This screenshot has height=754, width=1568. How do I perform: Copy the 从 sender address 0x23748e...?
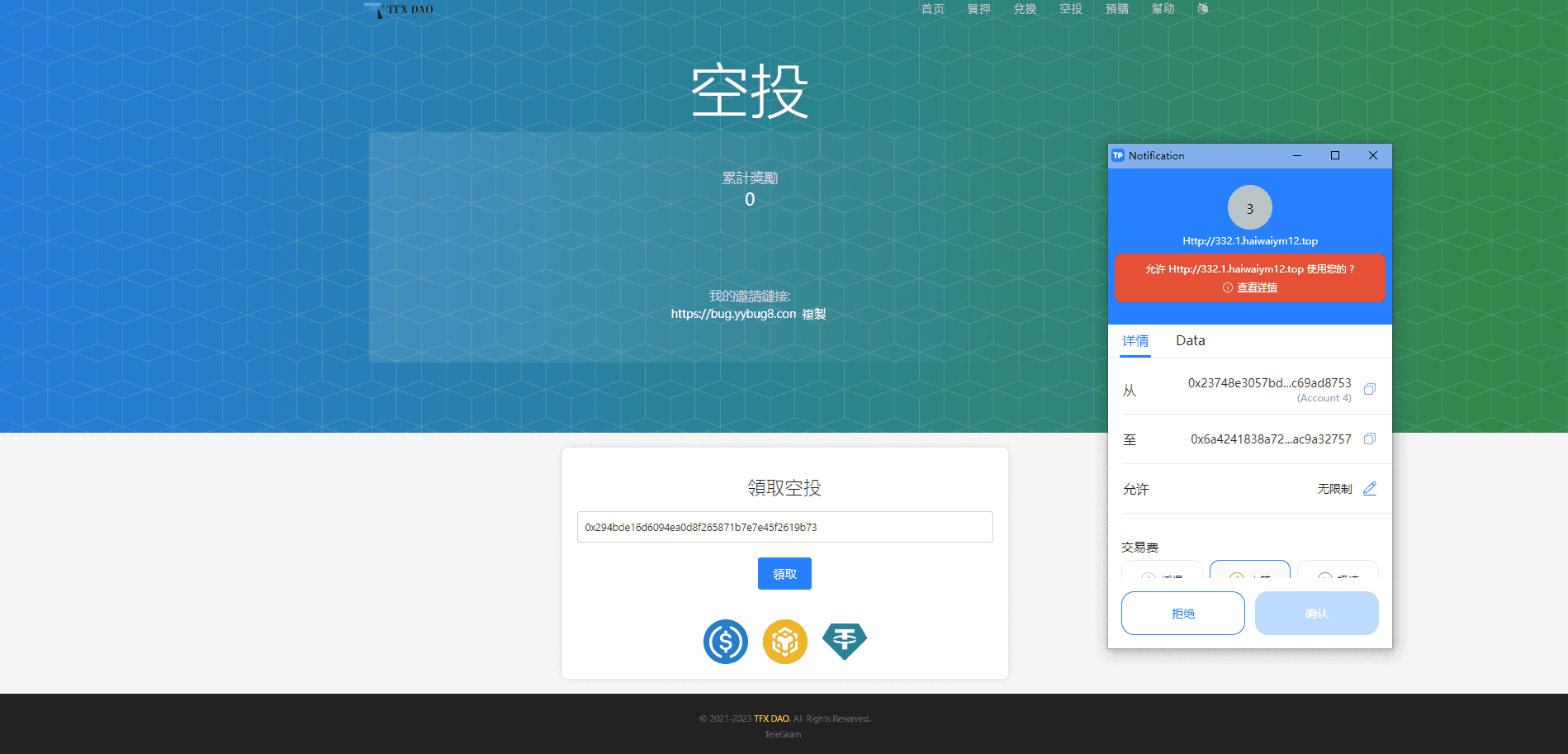pos(1369,389)
